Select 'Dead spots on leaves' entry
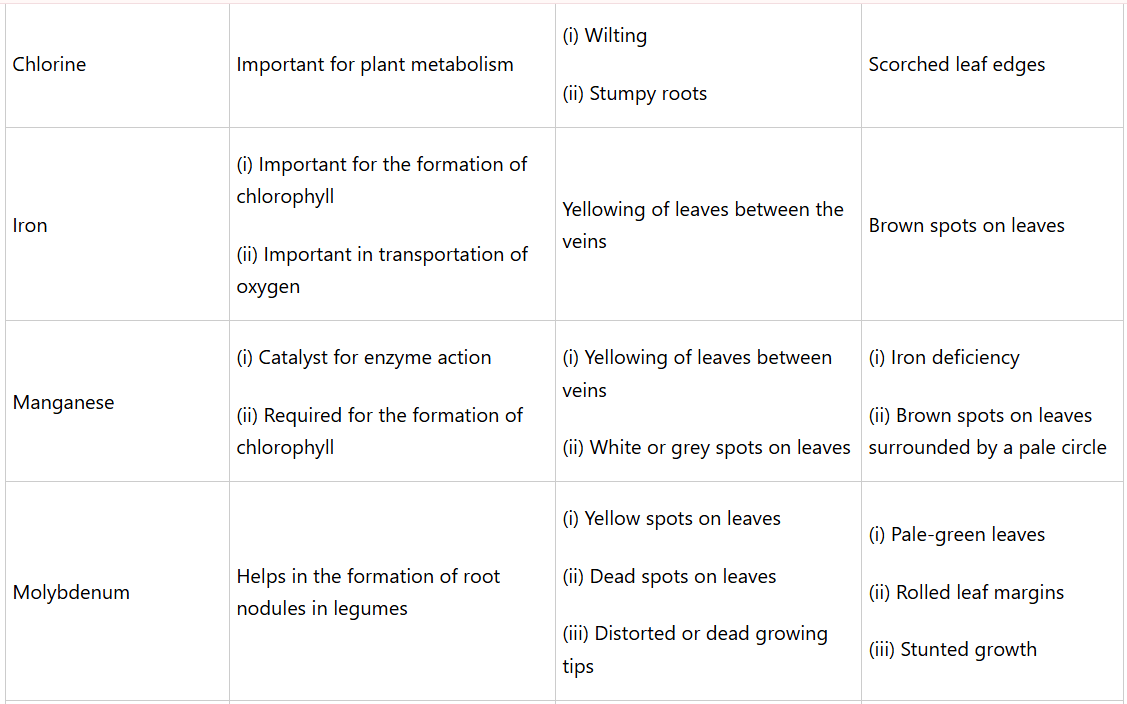Screen dimensions: 1127x704 682,577
